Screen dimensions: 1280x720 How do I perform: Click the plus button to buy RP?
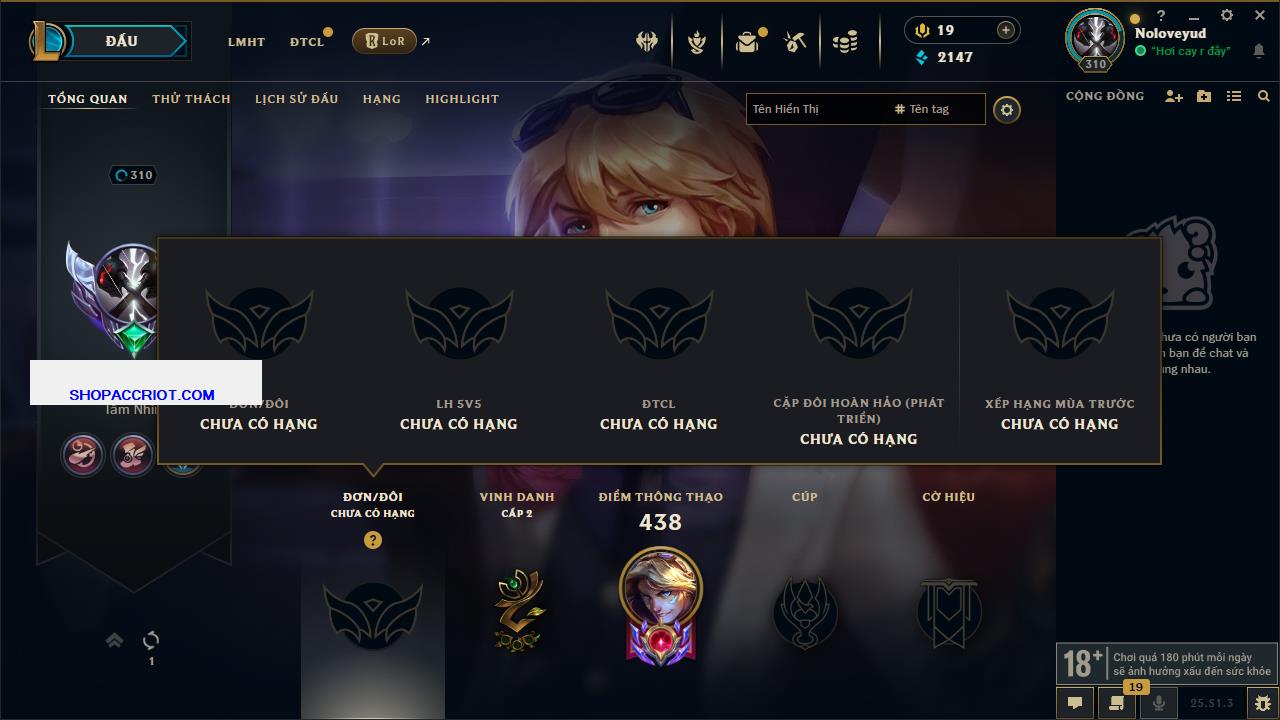(1006, 30)
